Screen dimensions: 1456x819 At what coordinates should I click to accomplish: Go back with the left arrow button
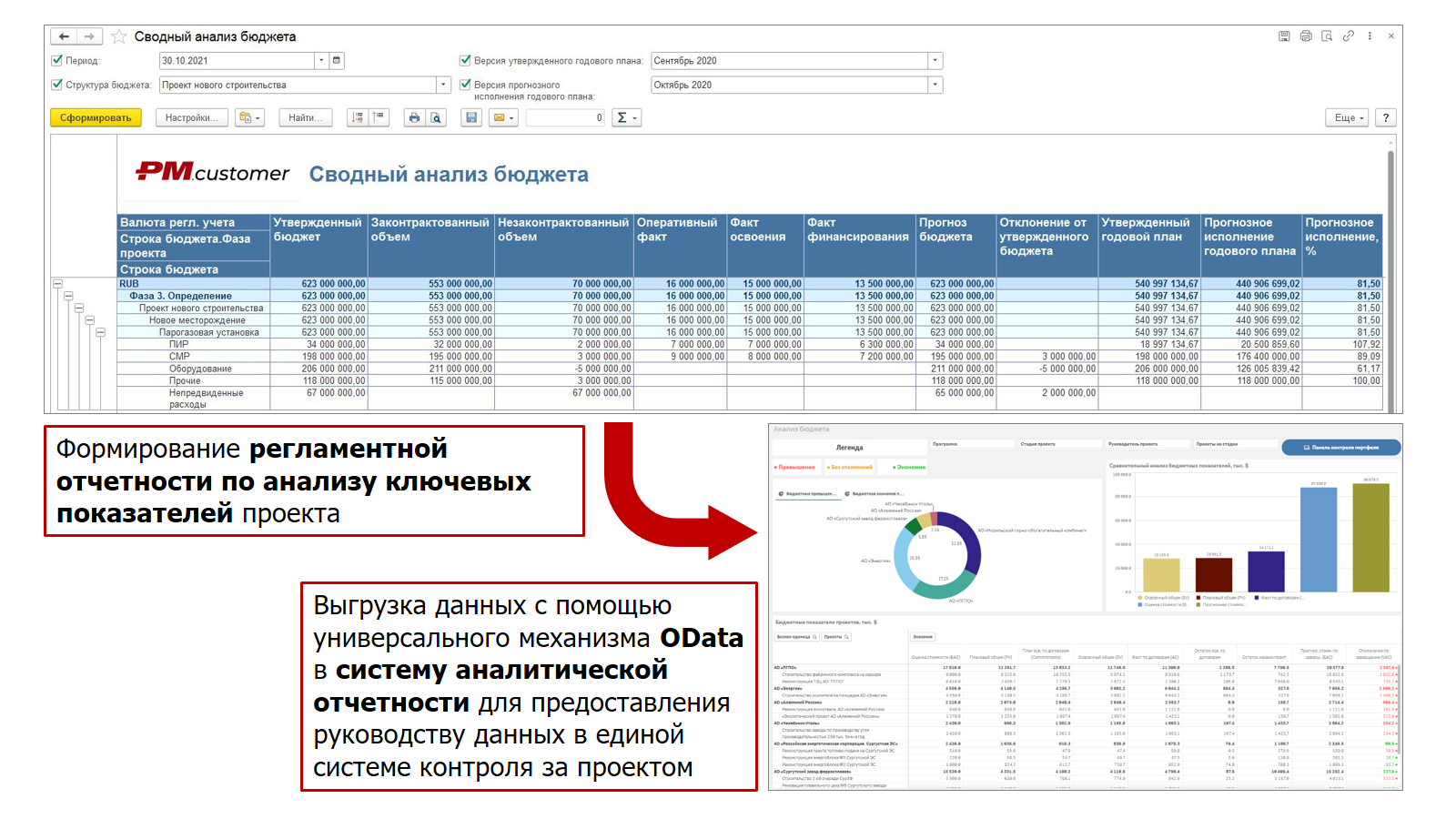click(x=63, y=36)
